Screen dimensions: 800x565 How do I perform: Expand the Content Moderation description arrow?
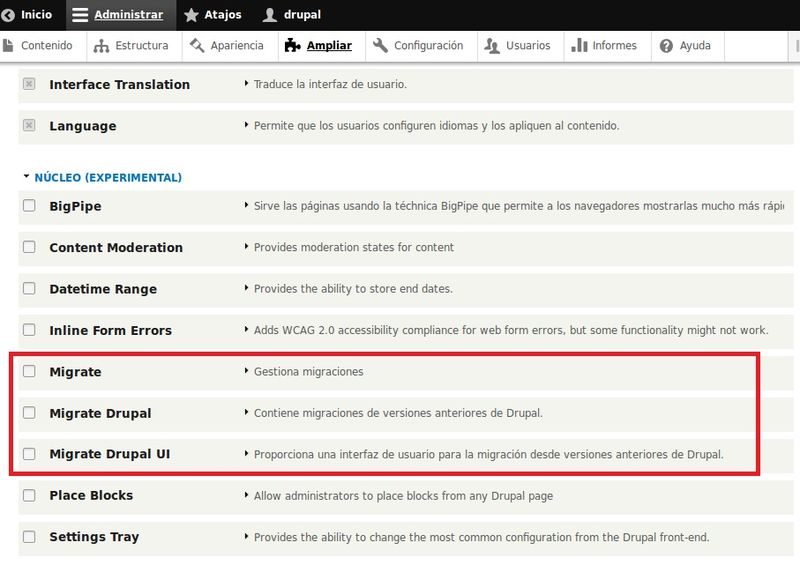(246, 247)
